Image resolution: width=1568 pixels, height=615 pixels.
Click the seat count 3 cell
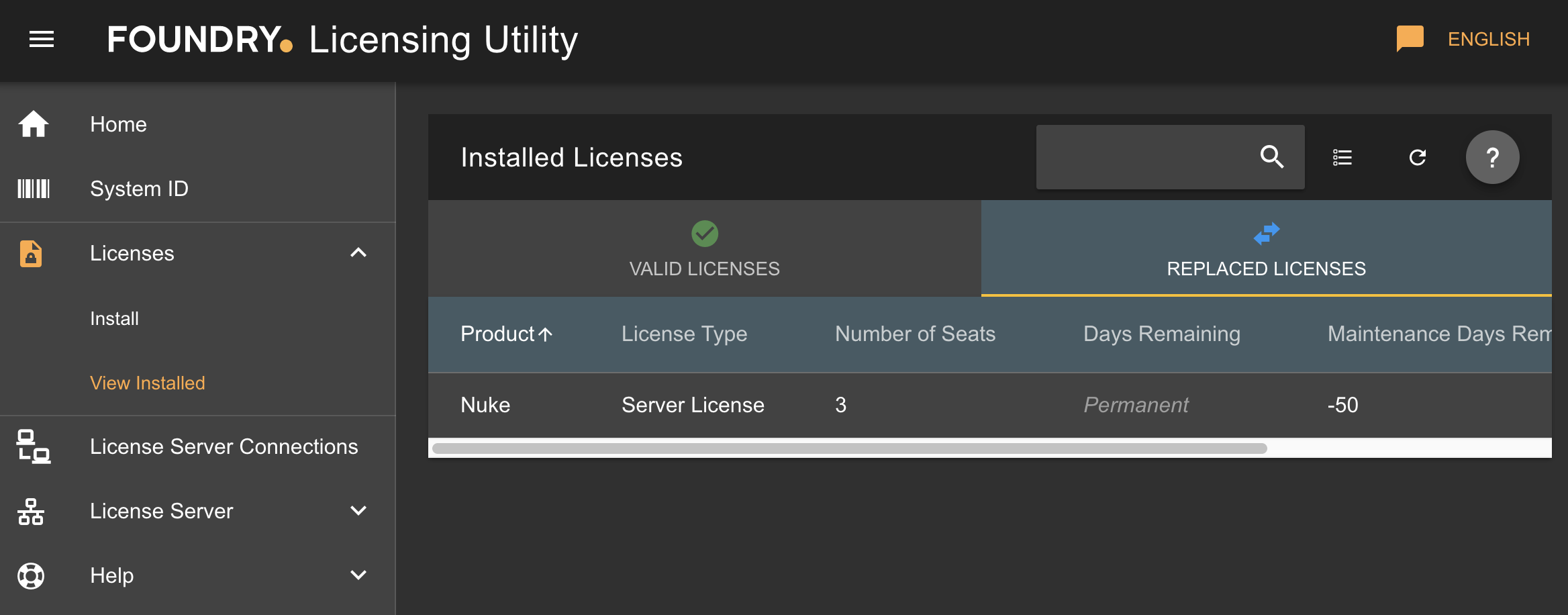click(840, 405)
